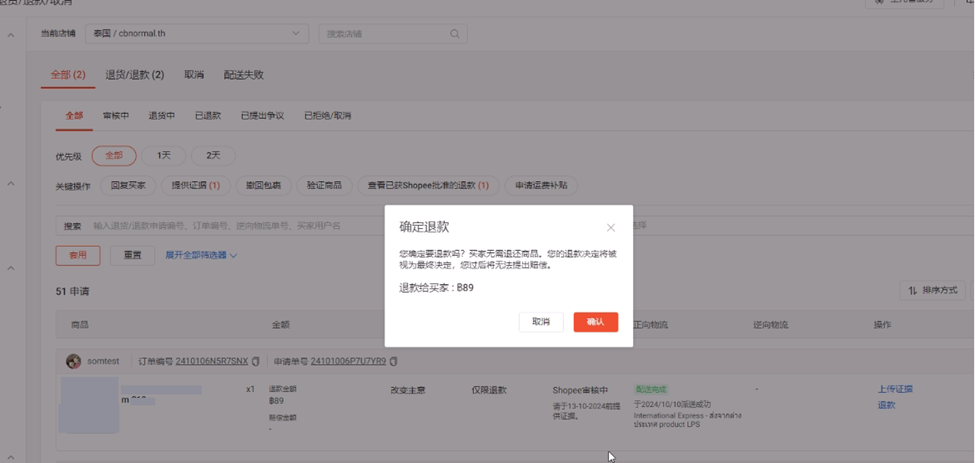Image resolution: width=975 pixels, height=463 pixels.
Task: Click the product thumbnail in the order row
Action: pos(88,405)
